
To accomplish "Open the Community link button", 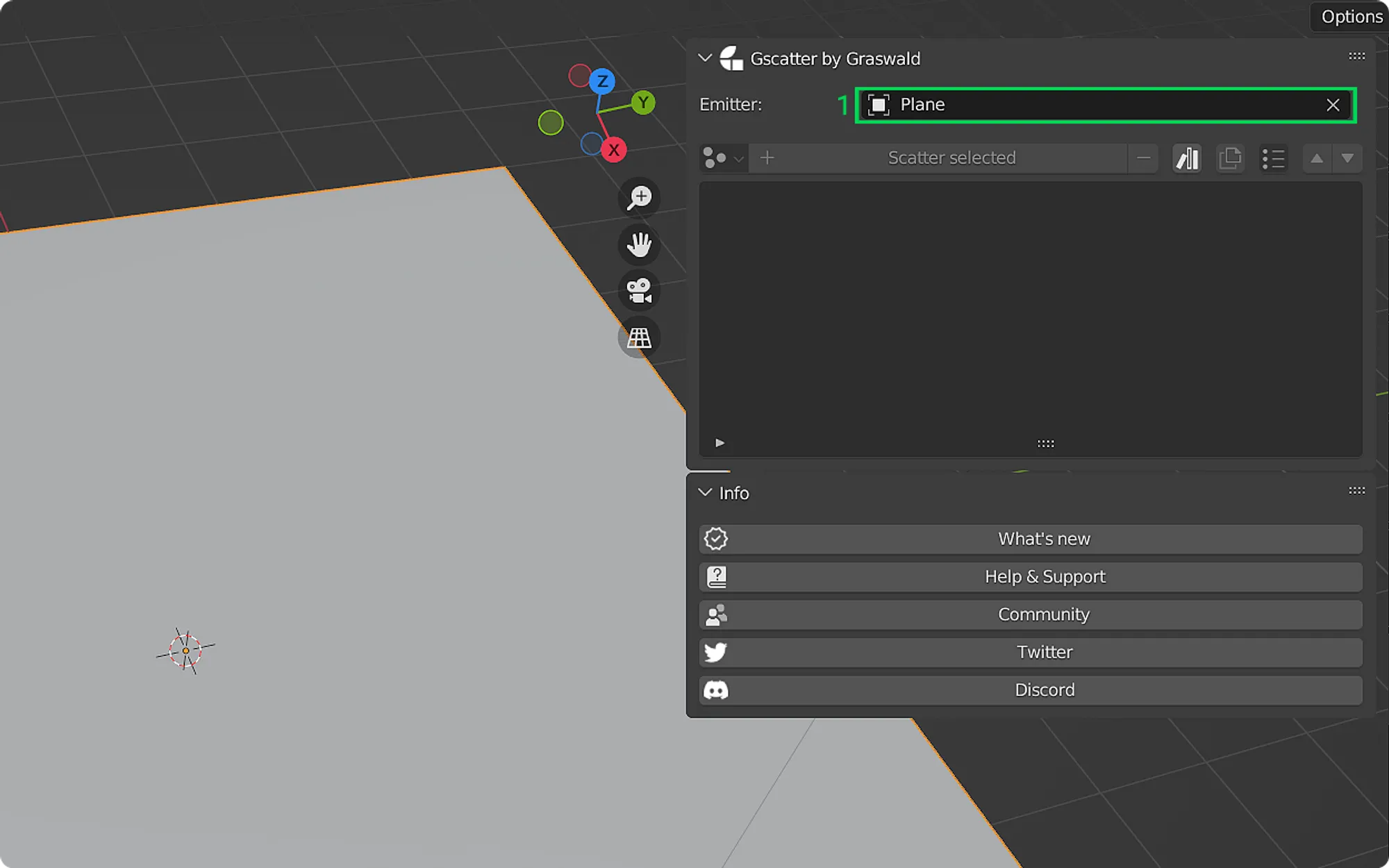I will click(1031, 615).
